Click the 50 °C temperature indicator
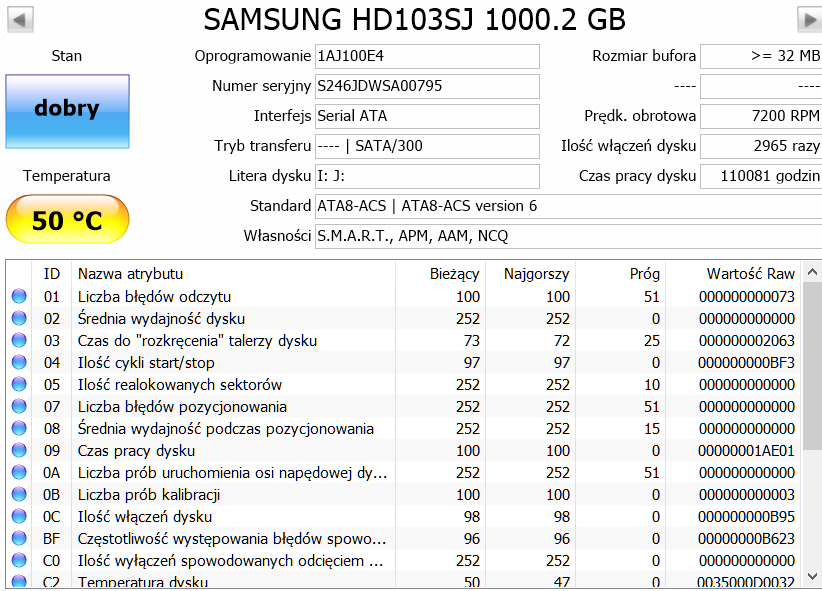The height and width of the screenshot is (591, 822). point(67,220)
